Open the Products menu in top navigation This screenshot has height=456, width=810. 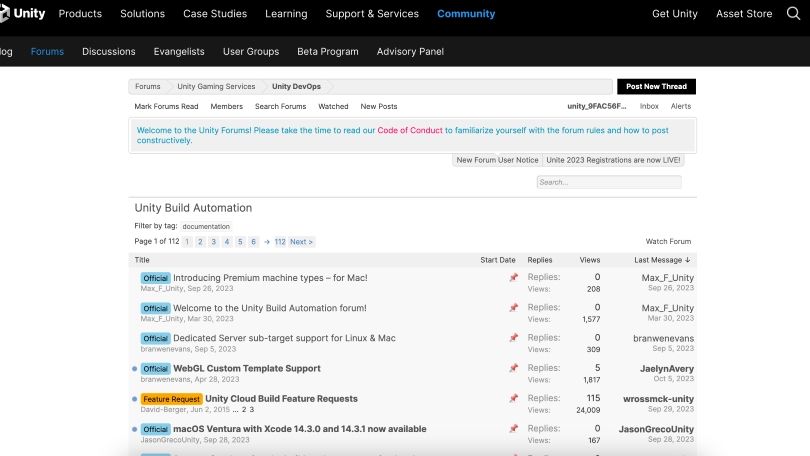point(80,14)
